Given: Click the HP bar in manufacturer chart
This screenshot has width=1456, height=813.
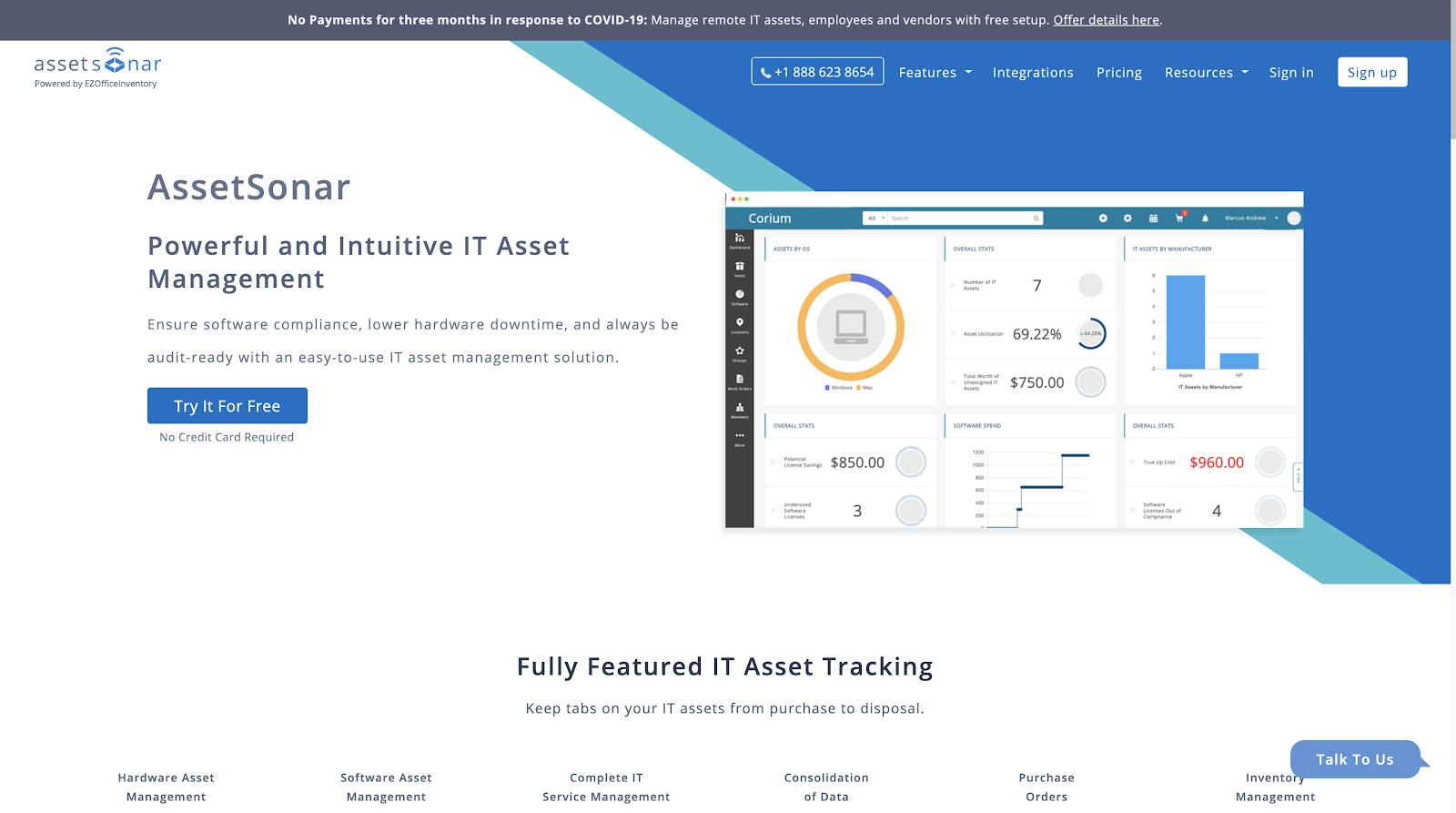Looking at the screenshot, I should (1239, 361).
